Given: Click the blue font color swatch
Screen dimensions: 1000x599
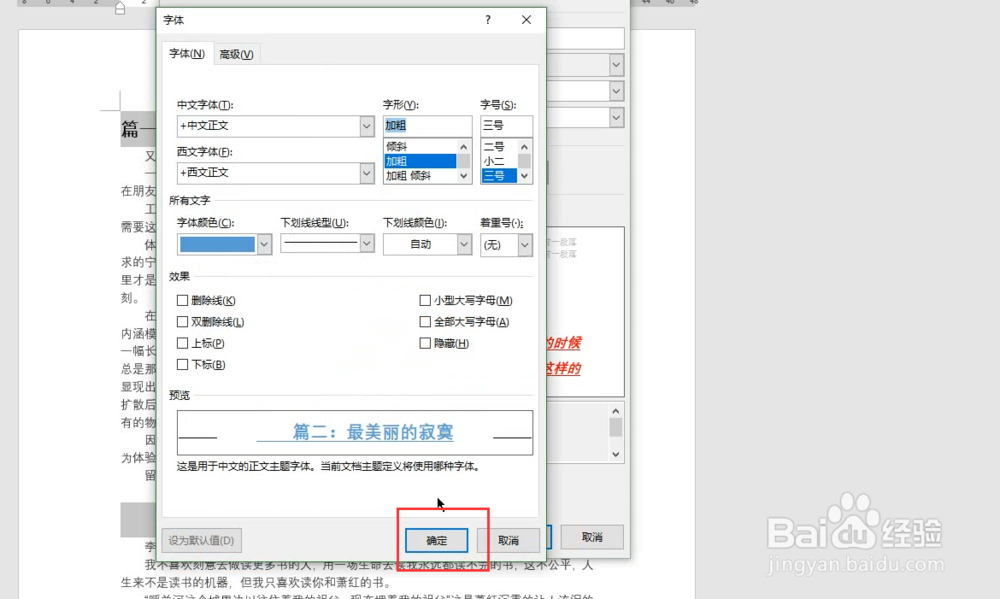Looking at the screenshot, I should [x=217, y=244].
